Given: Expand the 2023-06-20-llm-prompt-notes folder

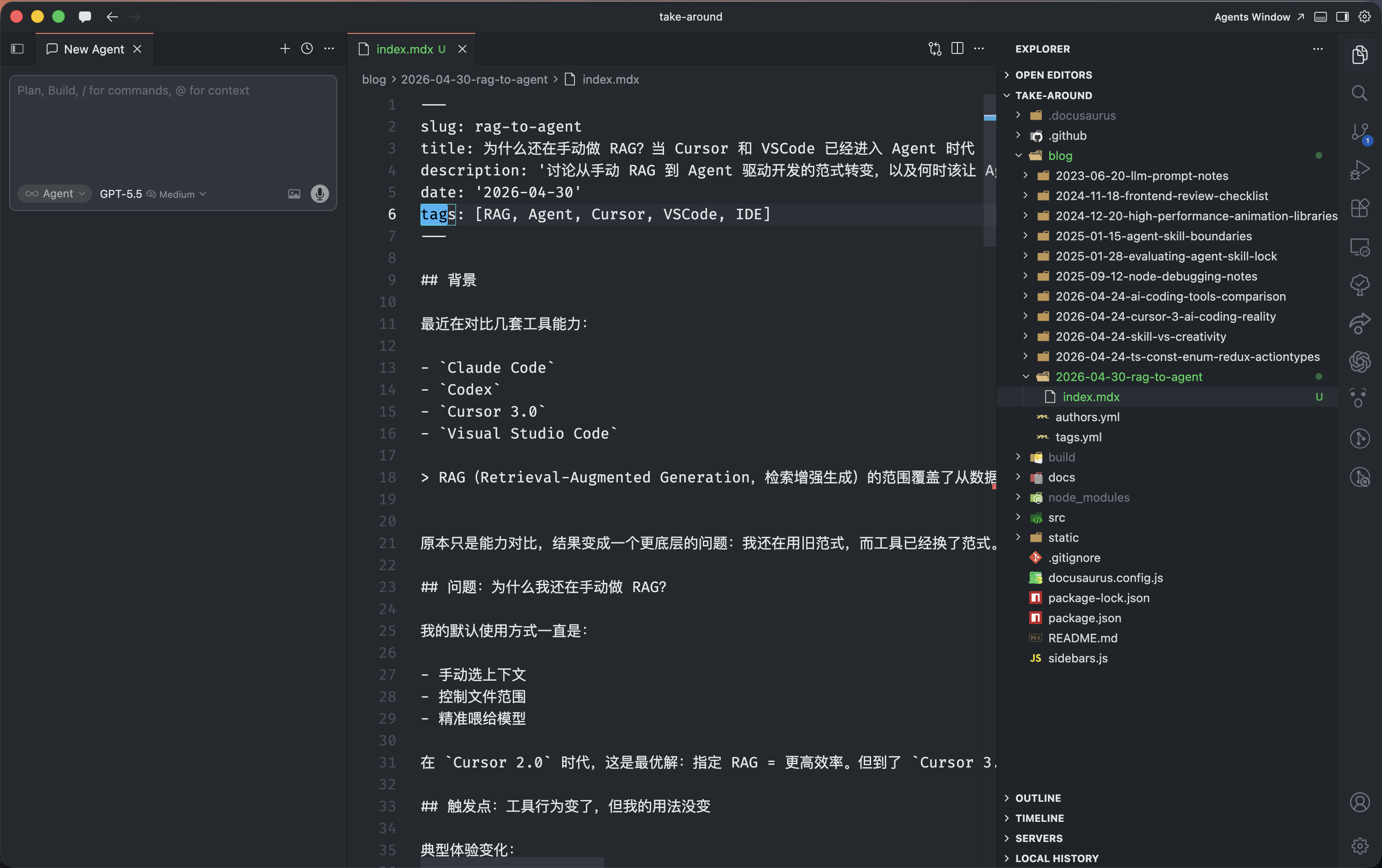Looking at the screenshot, I should [1168, 175].
